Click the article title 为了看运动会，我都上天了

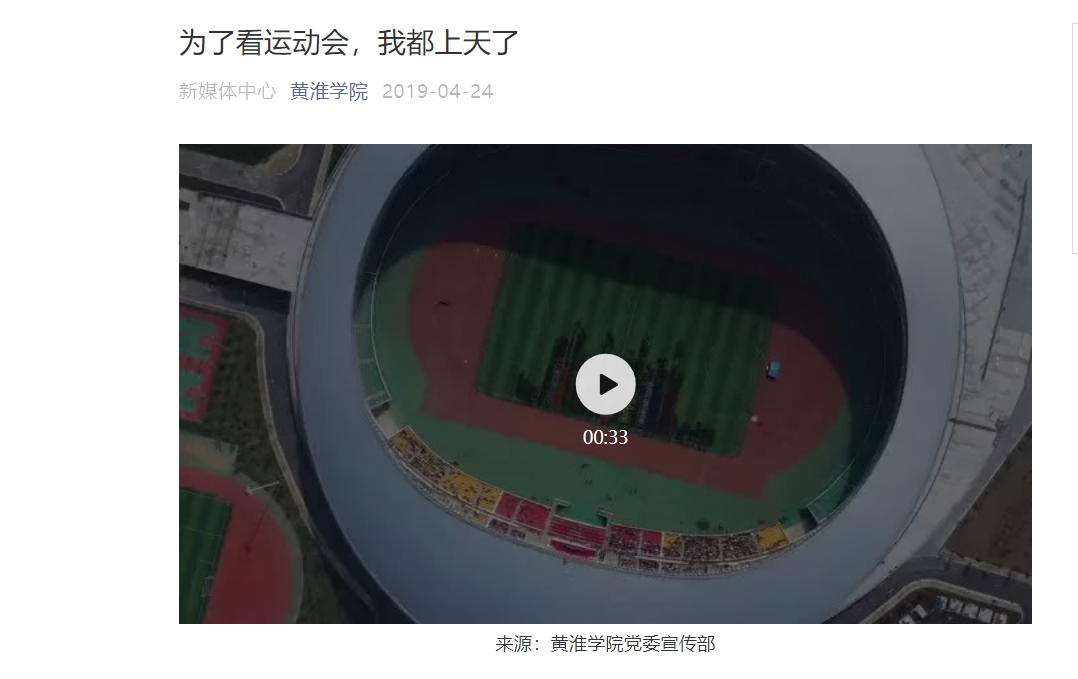(348, 43)
